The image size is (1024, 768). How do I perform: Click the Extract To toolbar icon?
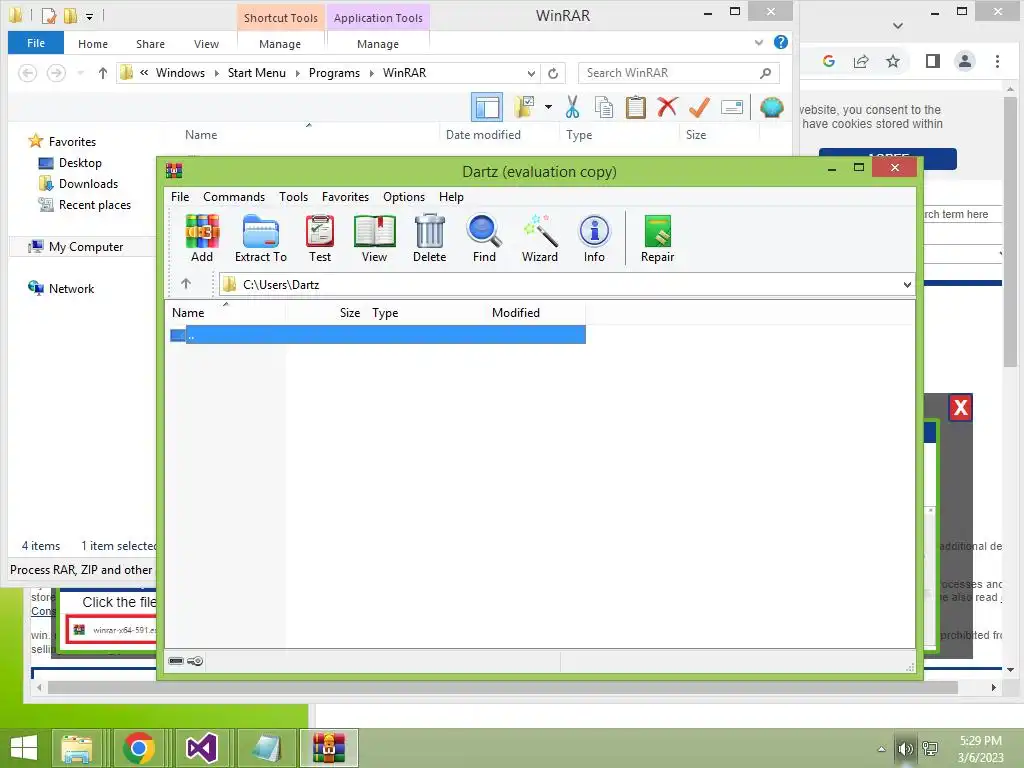click(261, 238)
